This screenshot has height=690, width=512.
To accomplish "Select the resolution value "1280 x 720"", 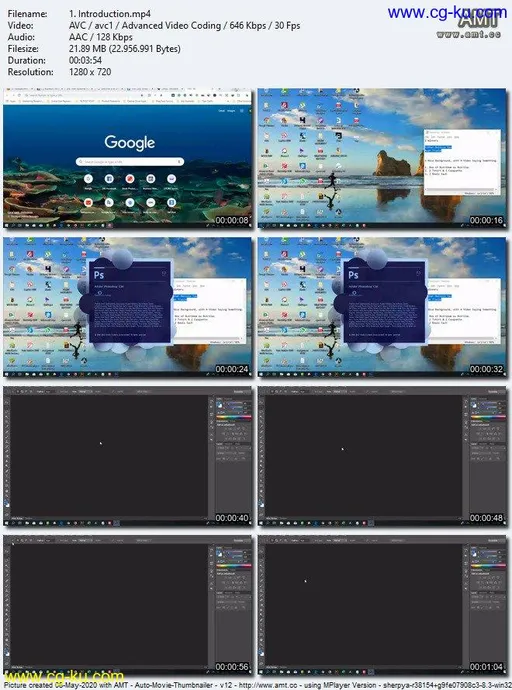I will click(x=90, y=72).
